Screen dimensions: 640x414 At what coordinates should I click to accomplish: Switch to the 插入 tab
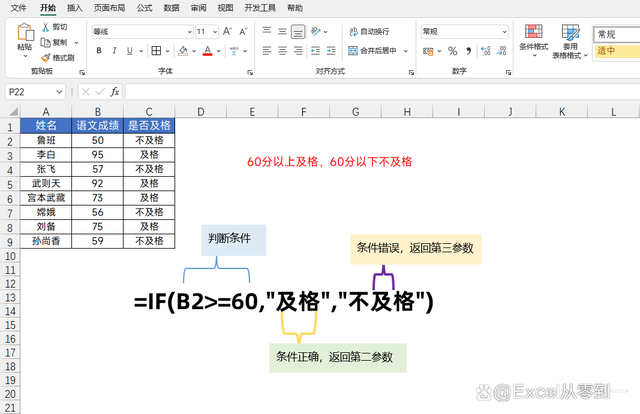pyautogui.click(x=74, y=8)
